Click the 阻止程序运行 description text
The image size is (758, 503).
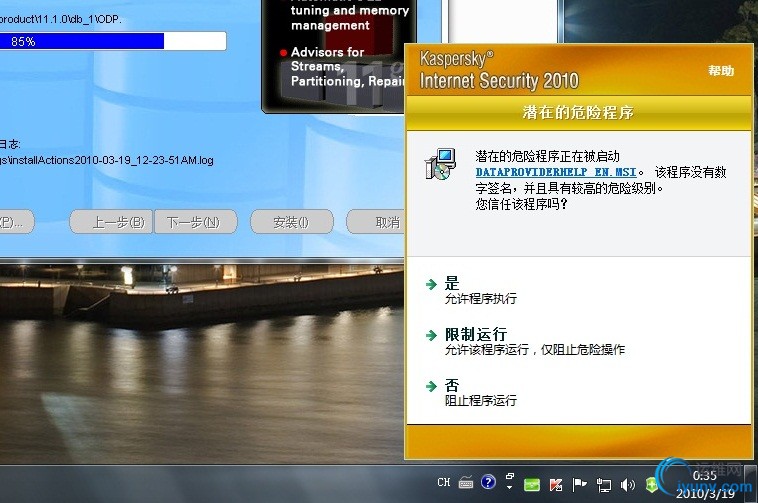481,401
